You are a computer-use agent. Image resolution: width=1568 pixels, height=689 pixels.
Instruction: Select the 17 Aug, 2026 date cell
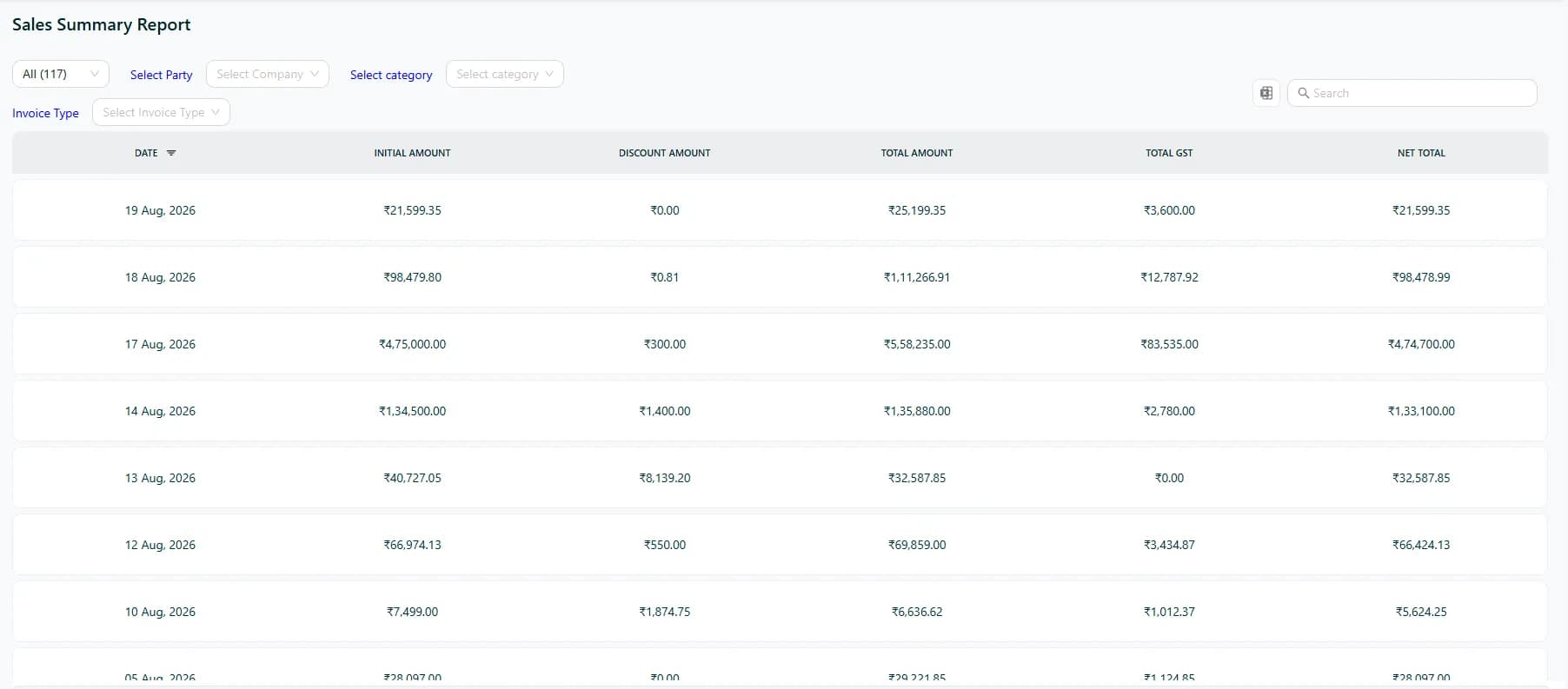pos(160,344)
